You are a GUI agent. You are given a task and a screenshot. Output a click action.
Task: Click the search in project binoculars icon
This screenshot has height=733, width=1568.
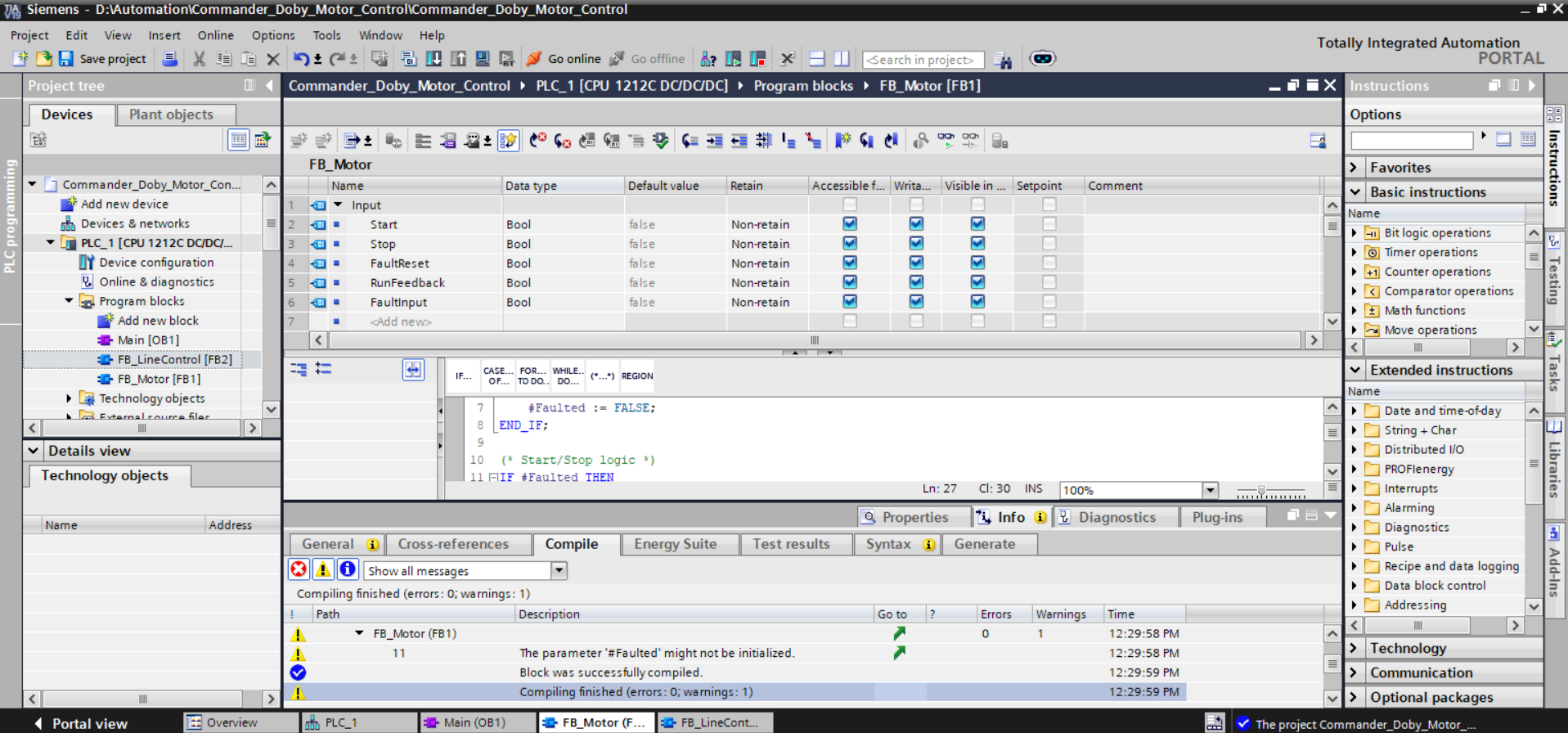1003,60
